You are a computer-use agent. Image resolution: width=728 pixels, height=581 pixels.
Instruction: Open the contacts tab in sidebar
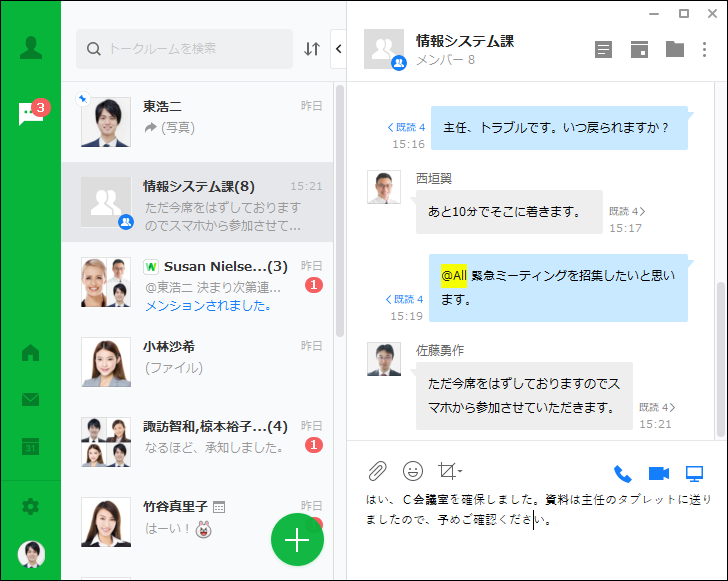click(x=30, y=48)
